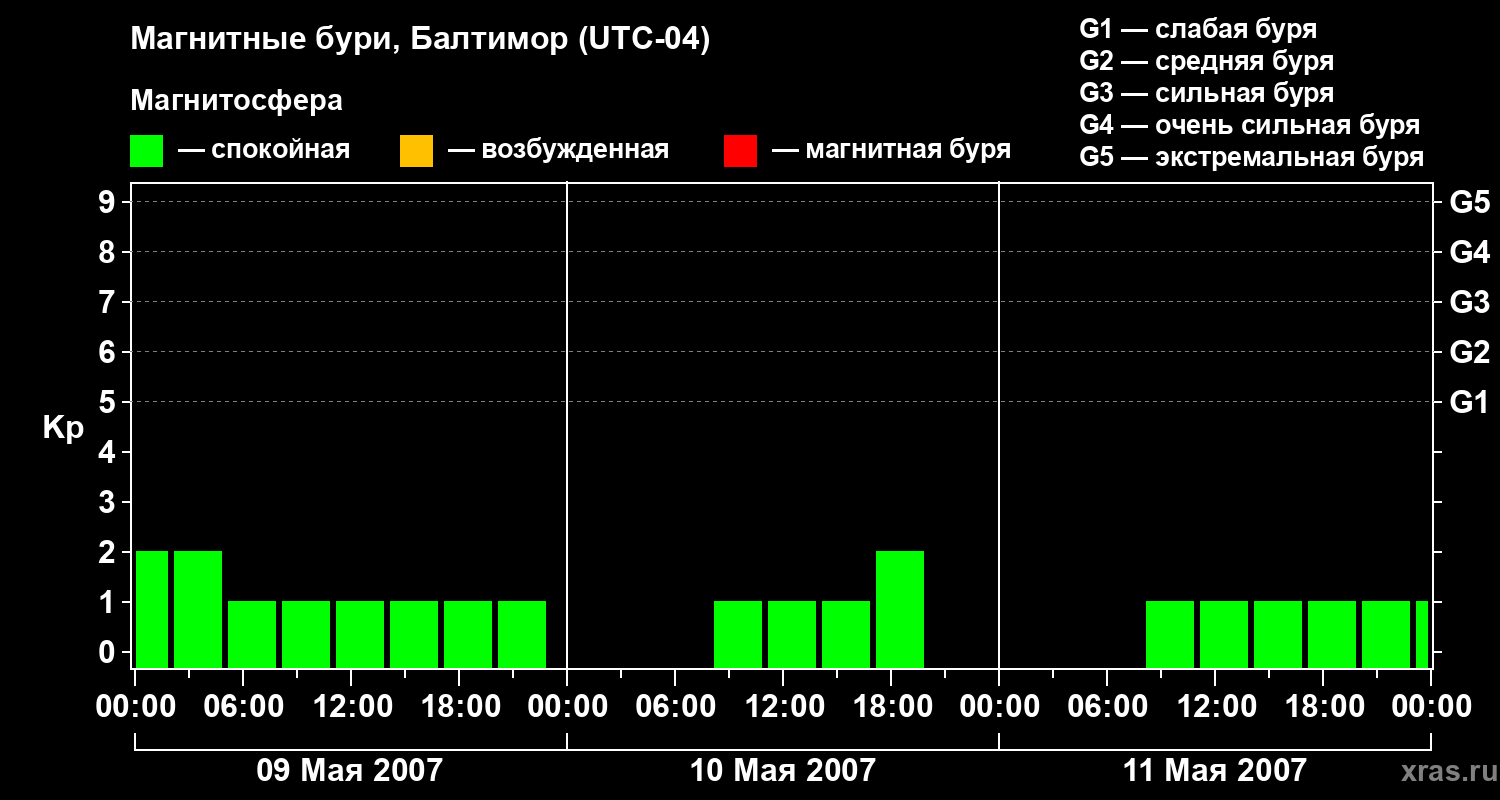Click the orange excited magnetosphere legend swatch

point(416,151)
